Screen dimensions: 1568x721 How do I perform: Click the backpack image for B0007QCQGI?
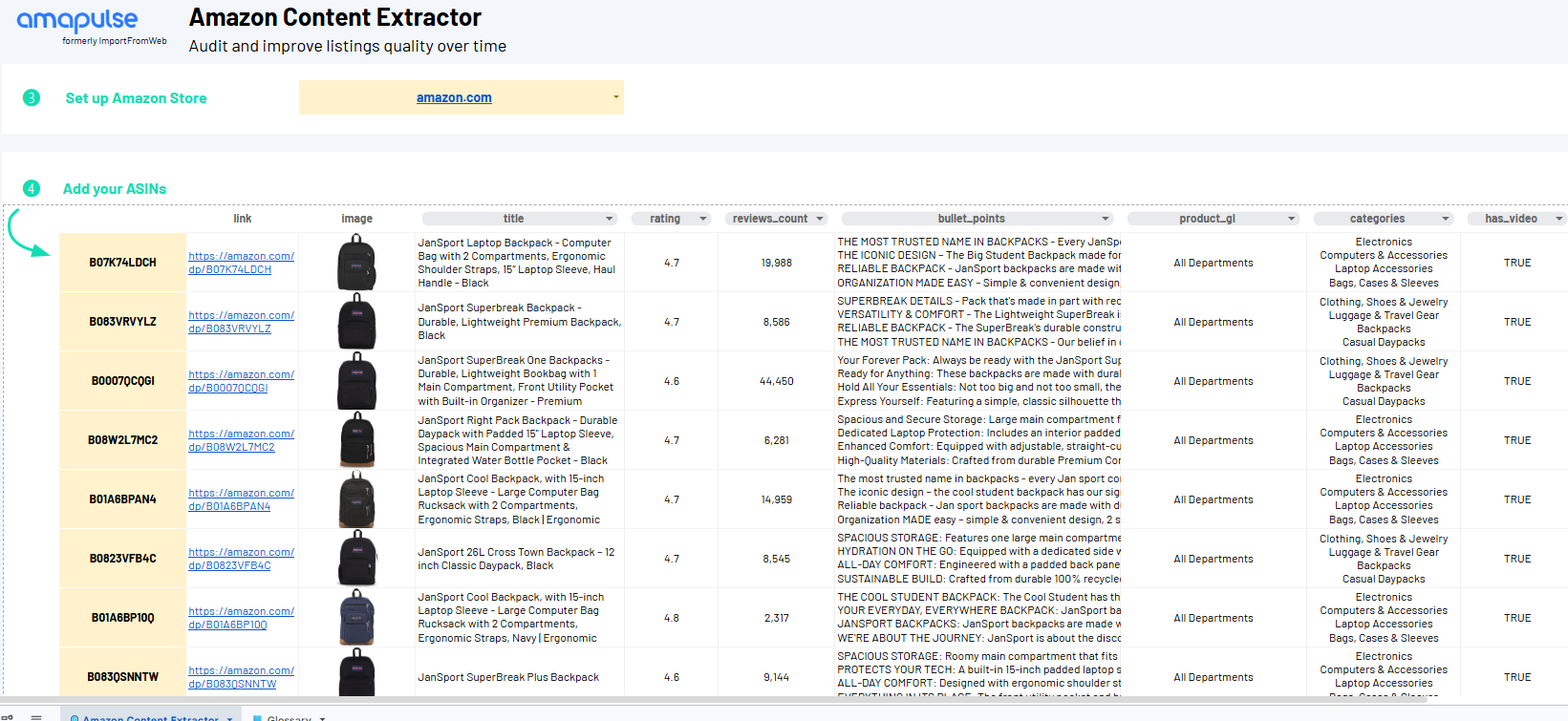pos(356,381)
